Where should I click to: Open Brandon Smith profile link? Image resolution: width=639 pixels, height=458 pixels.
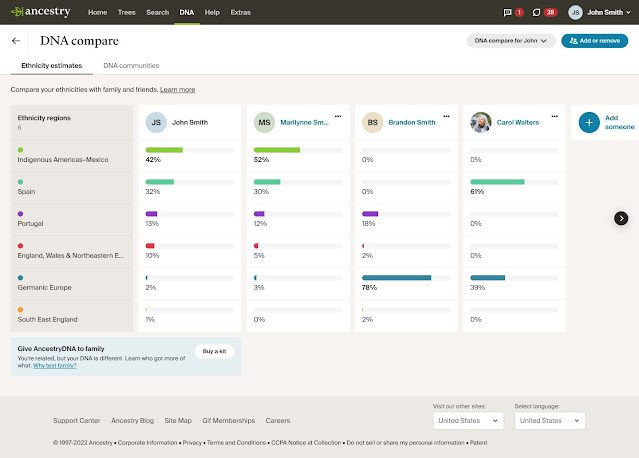[412, 122]
